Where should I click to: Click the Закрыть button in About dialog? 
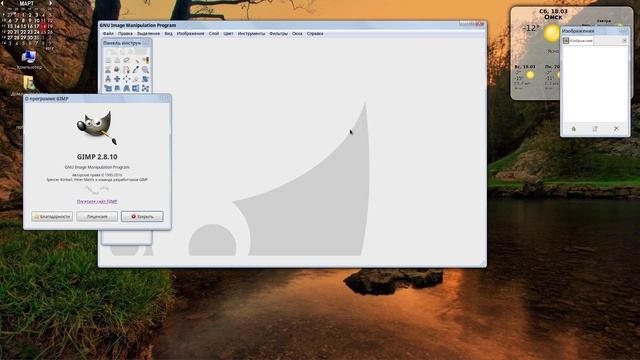point(142,216)
